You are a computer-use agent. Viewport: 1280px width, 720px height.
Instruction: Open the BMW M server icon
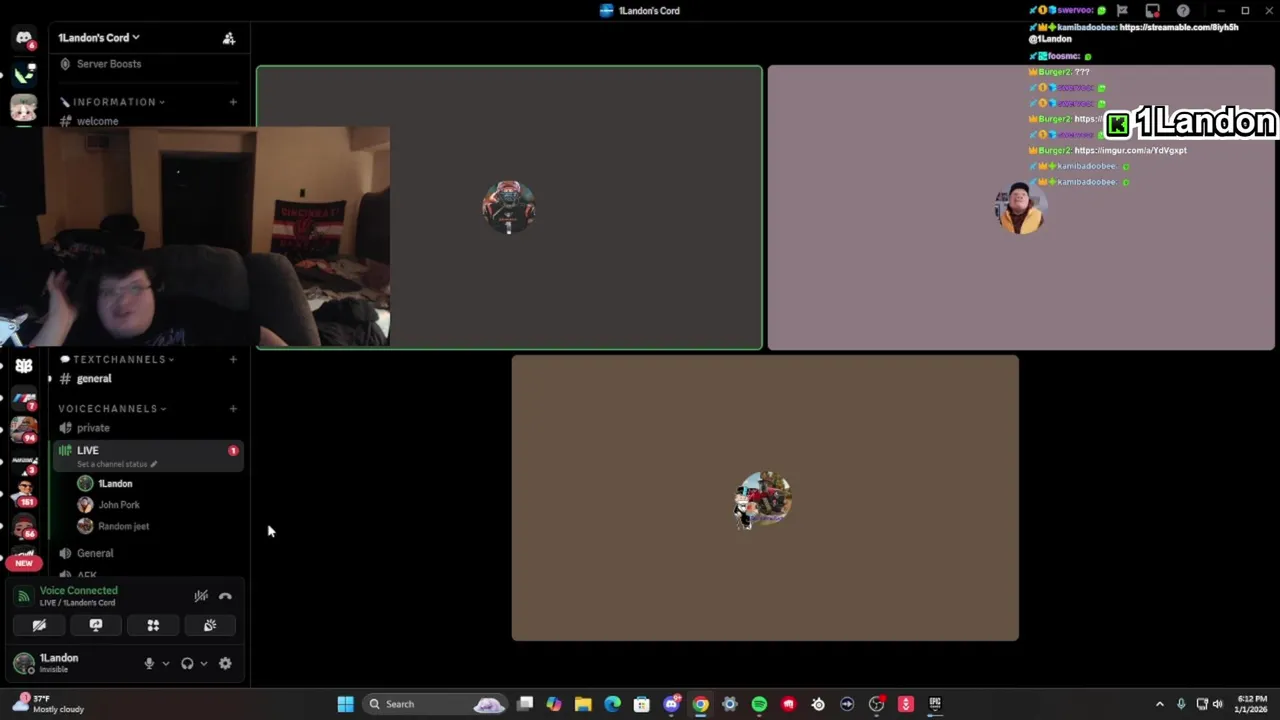pyautogui.click(x=23, y=398)
